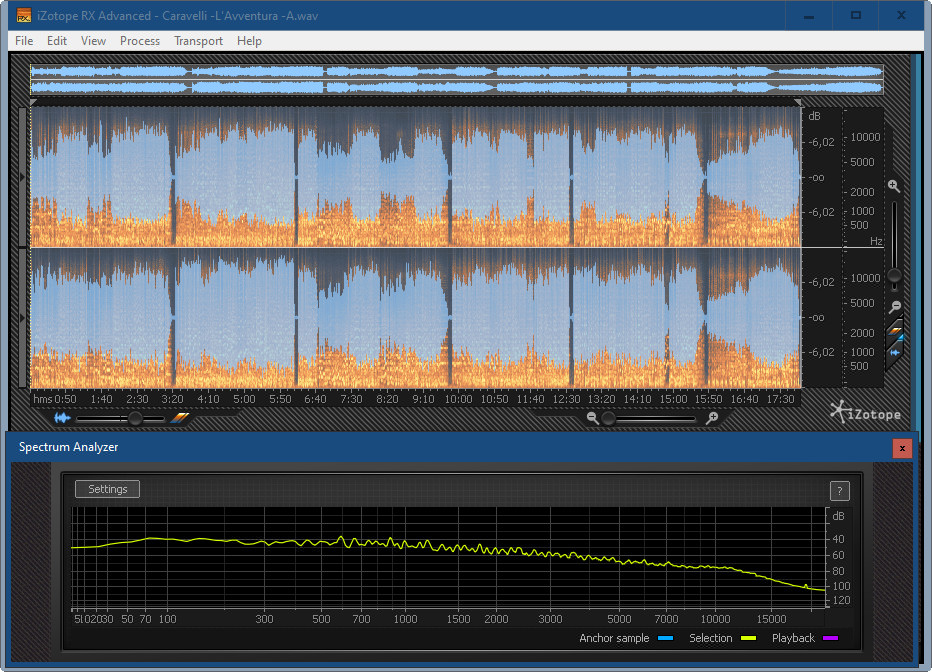Click the waveform icon left of opacity slider
The height and width of the screenshot is (672, 932).
[x=63, y=418]
